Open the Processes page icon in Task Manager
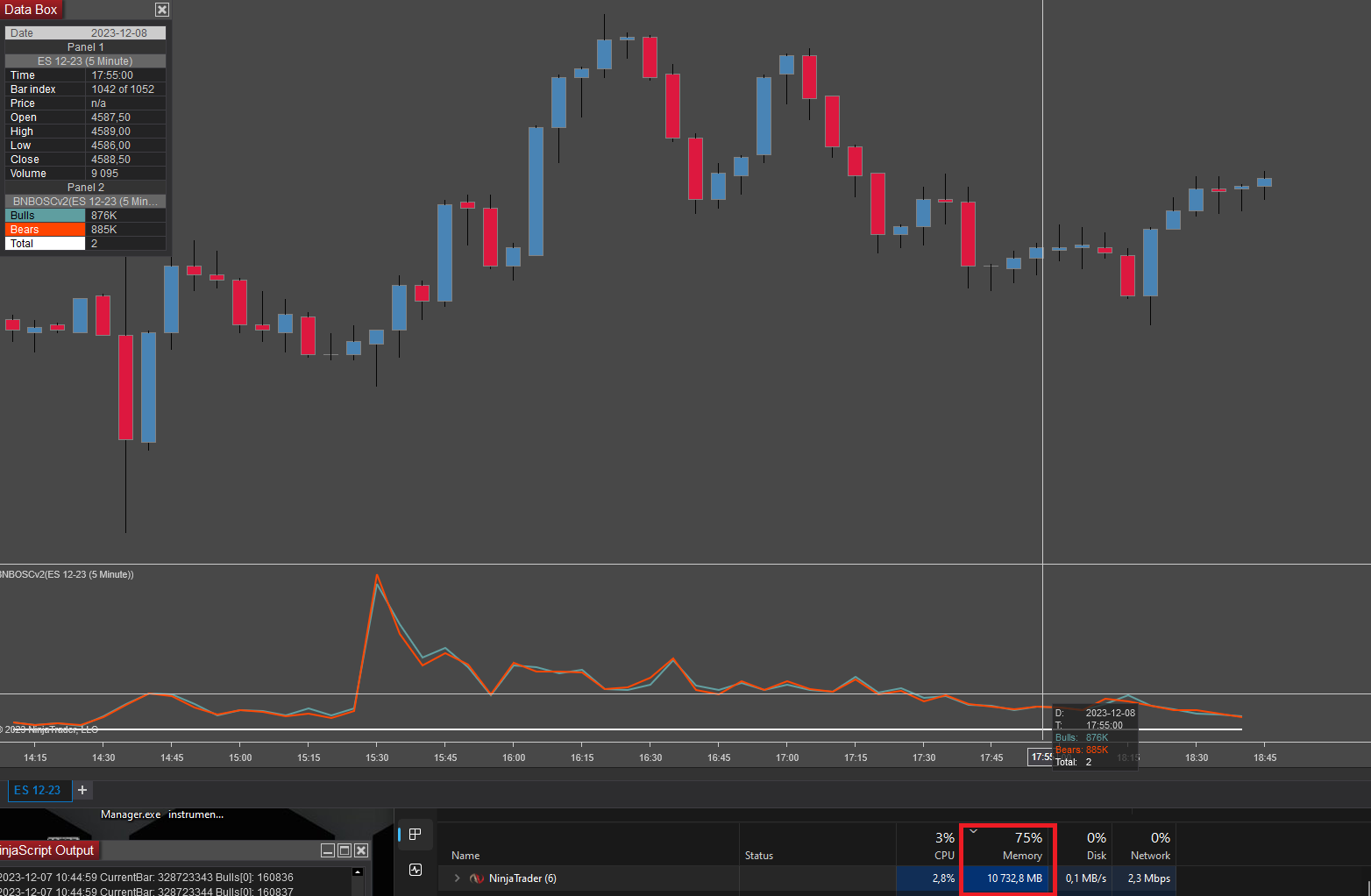Image resolution: width=1371 pixels, height=896 pixels. [x=416, y=834]
